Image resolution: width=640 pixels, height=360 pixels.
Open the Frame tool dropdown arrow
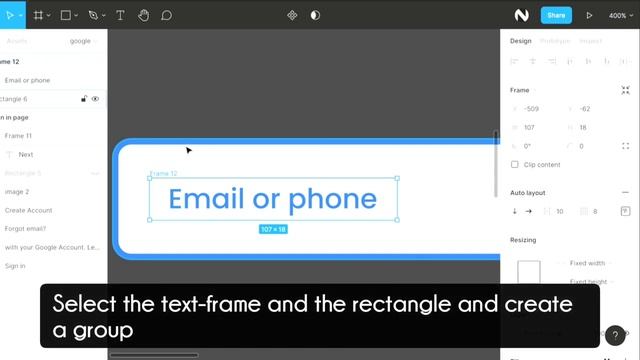tap(49, 16)
